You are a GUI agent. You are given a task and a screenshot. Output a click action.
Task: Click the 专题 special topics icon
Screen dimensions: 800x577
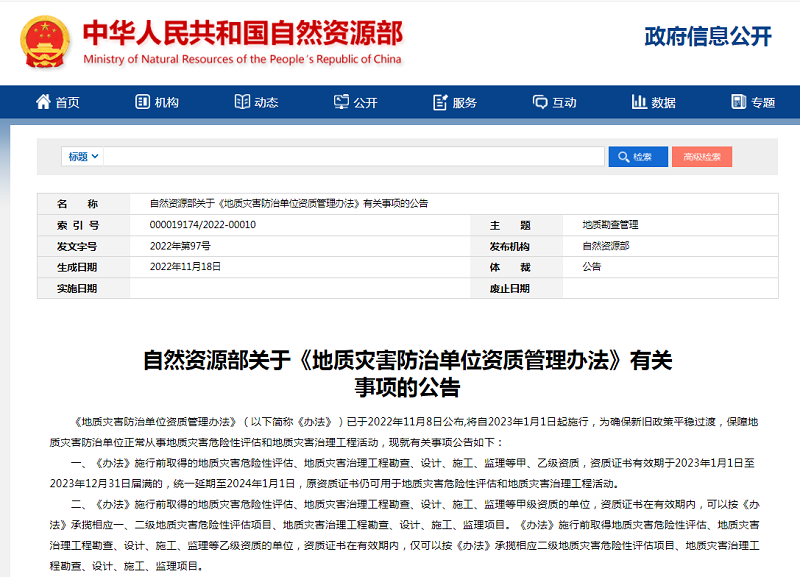pos(739,102)
